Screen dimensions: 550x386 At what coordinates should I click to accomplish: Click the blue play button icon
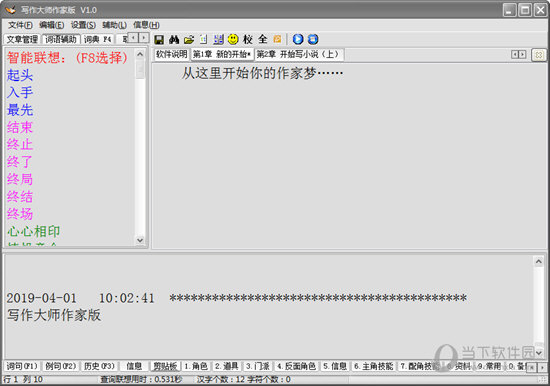pyautogui.click(x=298, y=39)
